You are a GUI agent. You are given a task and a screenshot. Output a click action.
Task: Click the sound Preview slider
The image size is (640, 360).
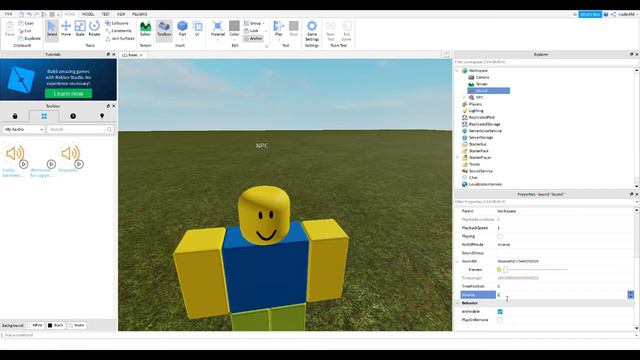535,269
